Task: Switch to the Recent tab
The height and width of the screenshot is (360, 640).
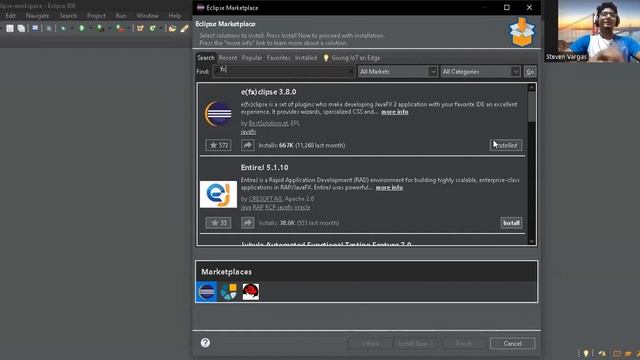Action: tap(228, 58)
